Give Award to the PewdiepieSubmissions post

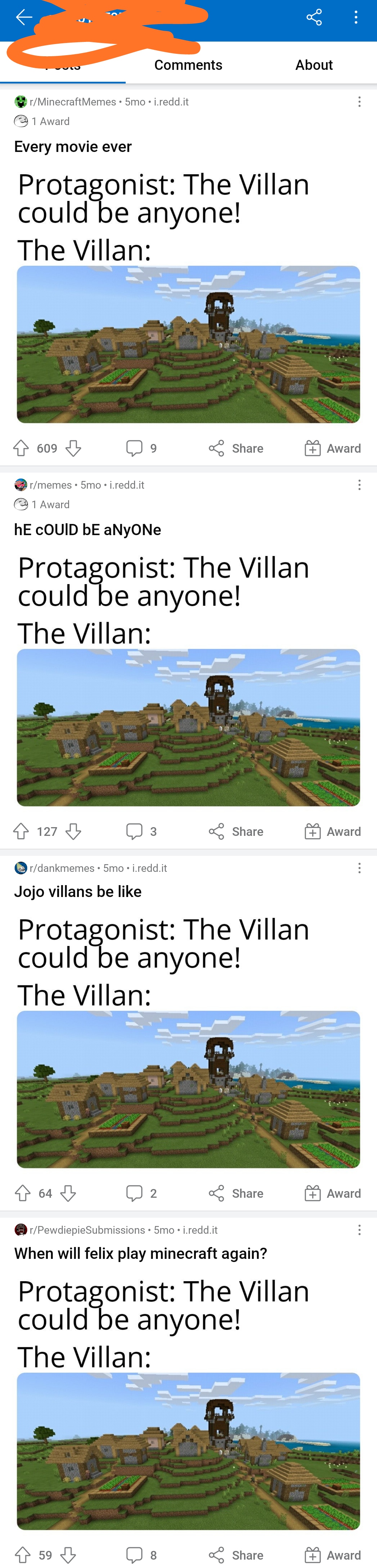[x=333, y=1555]
